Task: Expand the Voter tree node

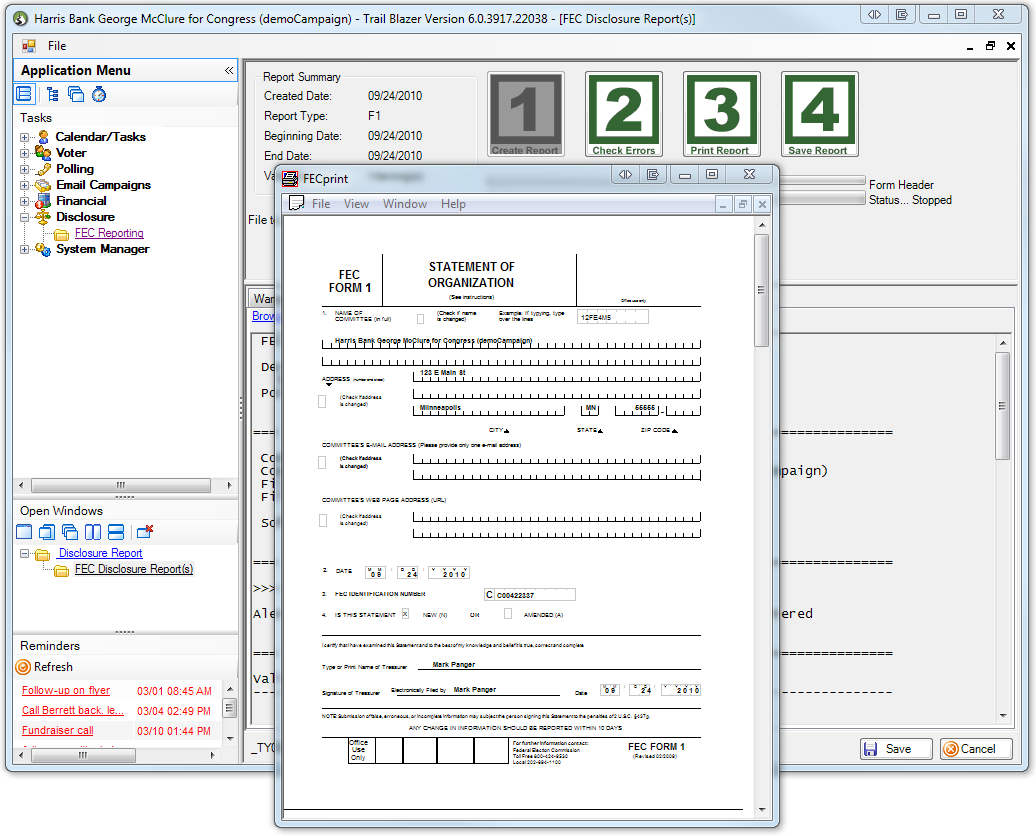Action: (25, 153)
